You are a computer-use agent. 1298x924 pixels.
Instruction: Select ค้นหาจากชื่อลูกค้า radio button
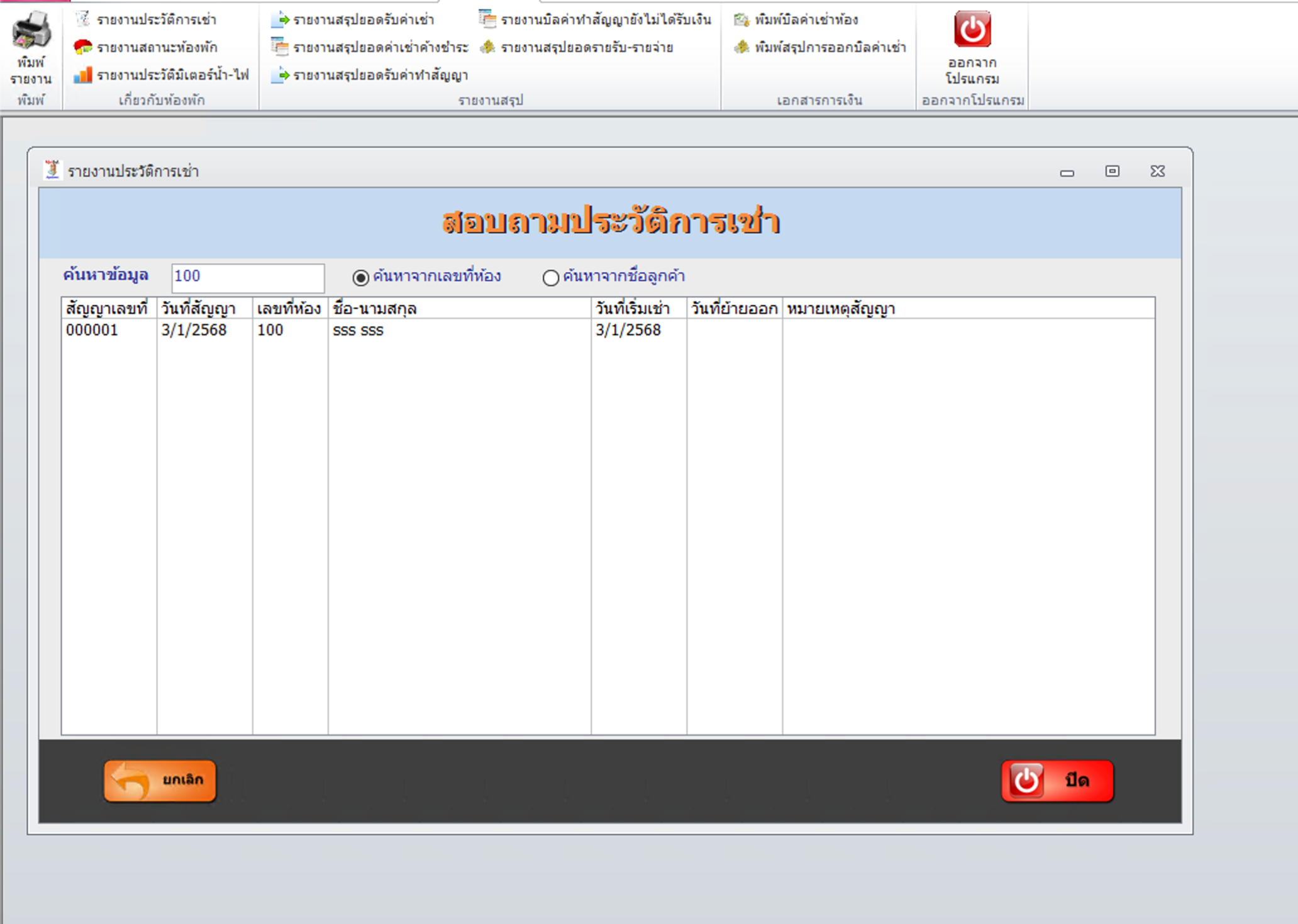tap(550, 277)
